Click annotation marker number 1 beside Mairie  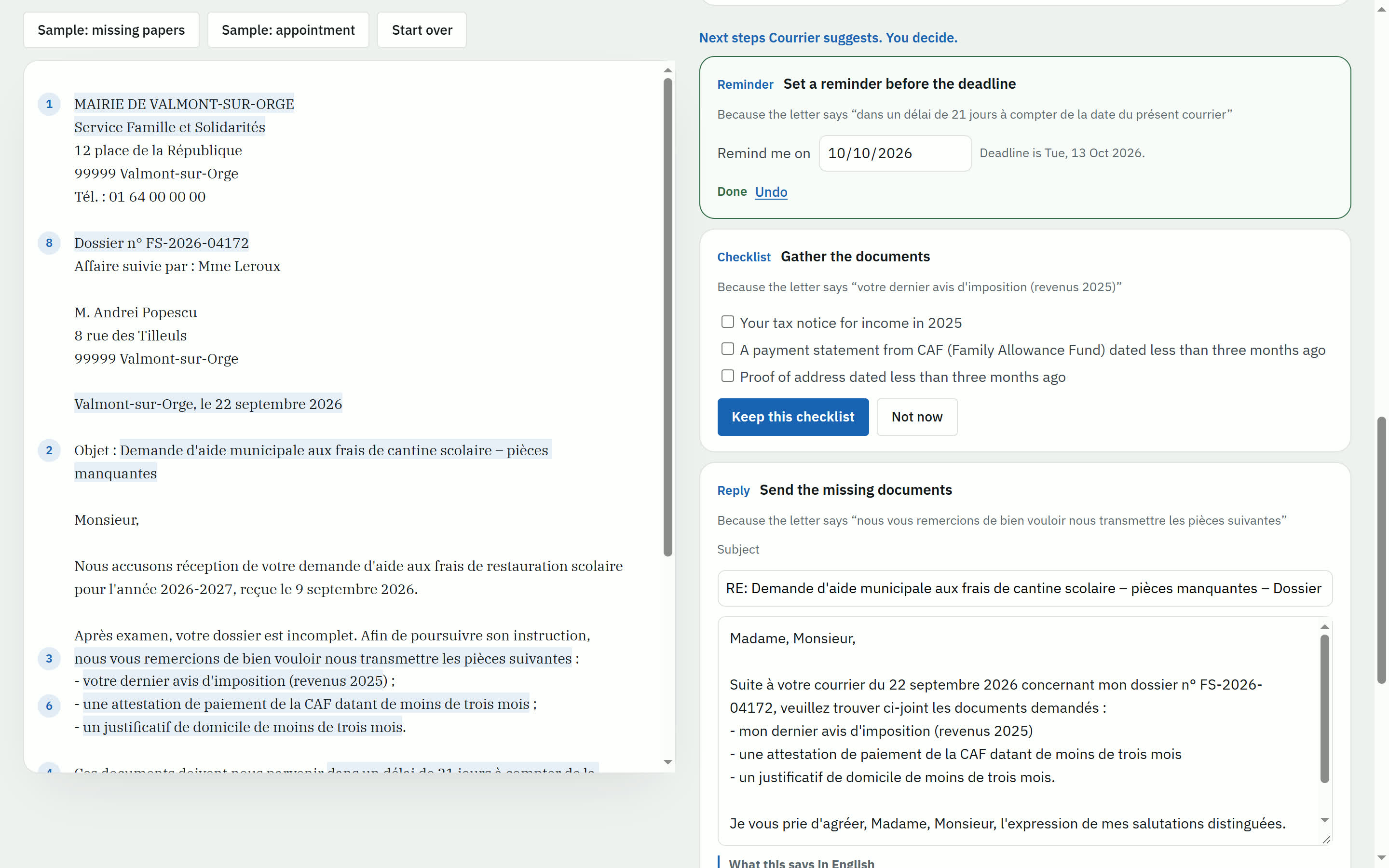point(49,104)
